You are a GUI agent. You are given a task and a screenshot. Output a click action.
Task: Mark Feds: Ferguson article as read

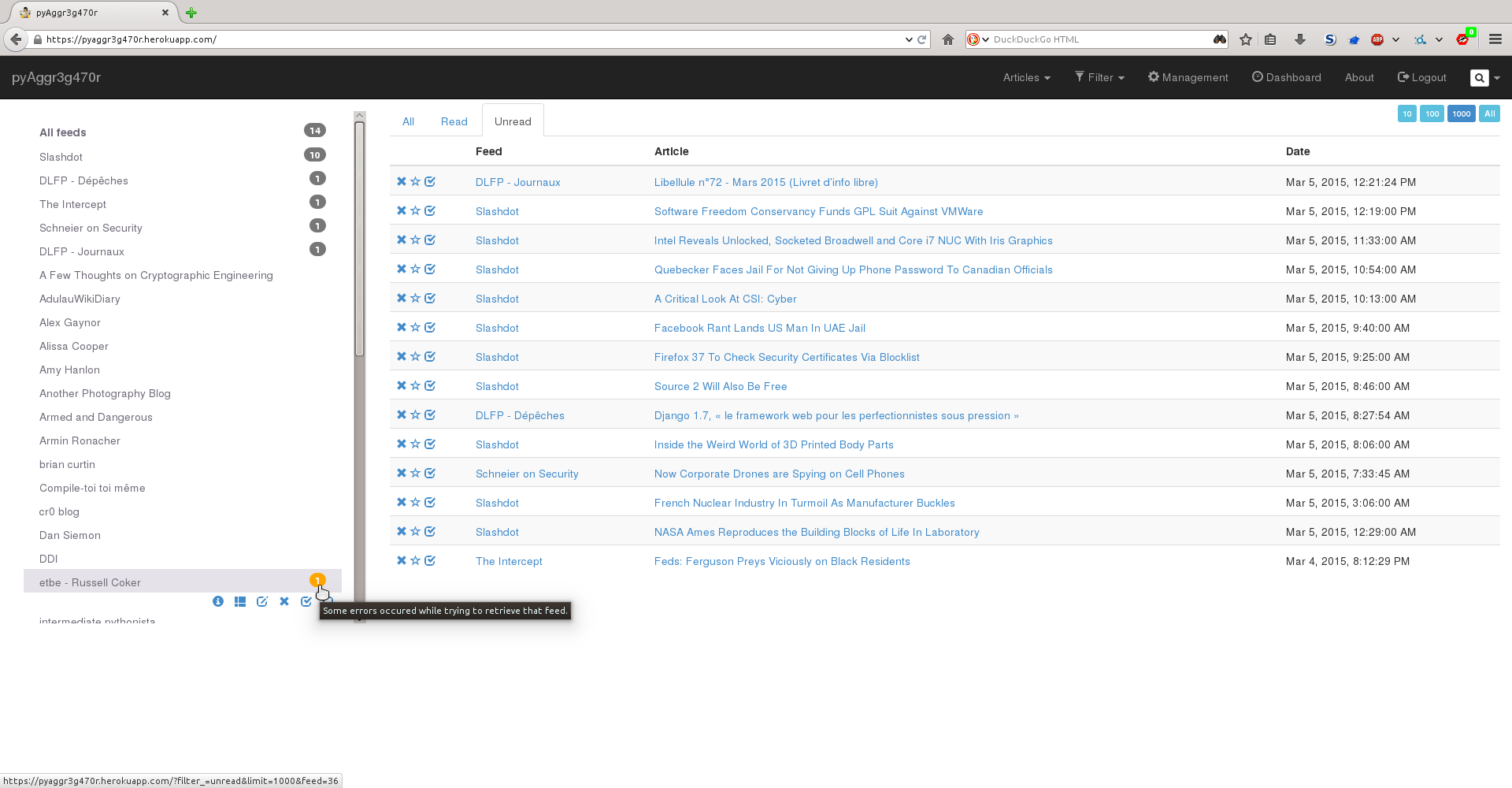pos(430,560)
